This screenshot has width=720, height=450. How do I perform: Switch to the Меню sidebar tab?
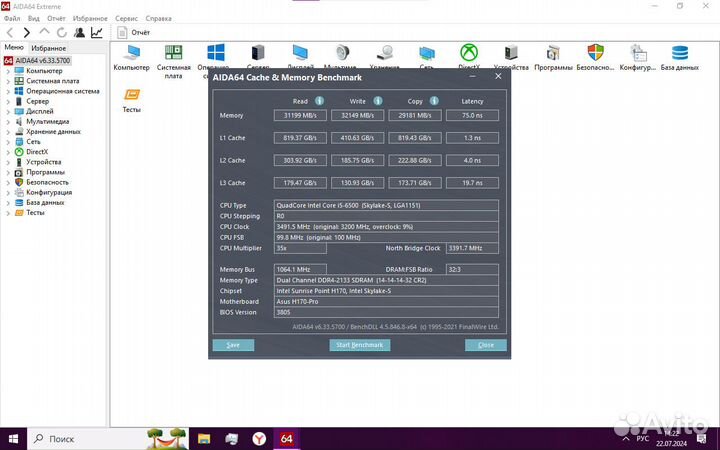(14, 47)
